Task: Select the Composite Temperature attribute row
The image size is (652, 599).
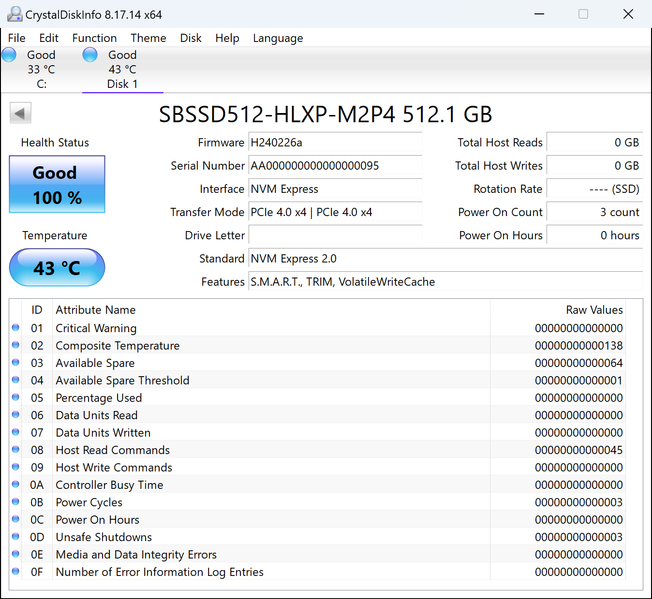Action: point(117,346)
